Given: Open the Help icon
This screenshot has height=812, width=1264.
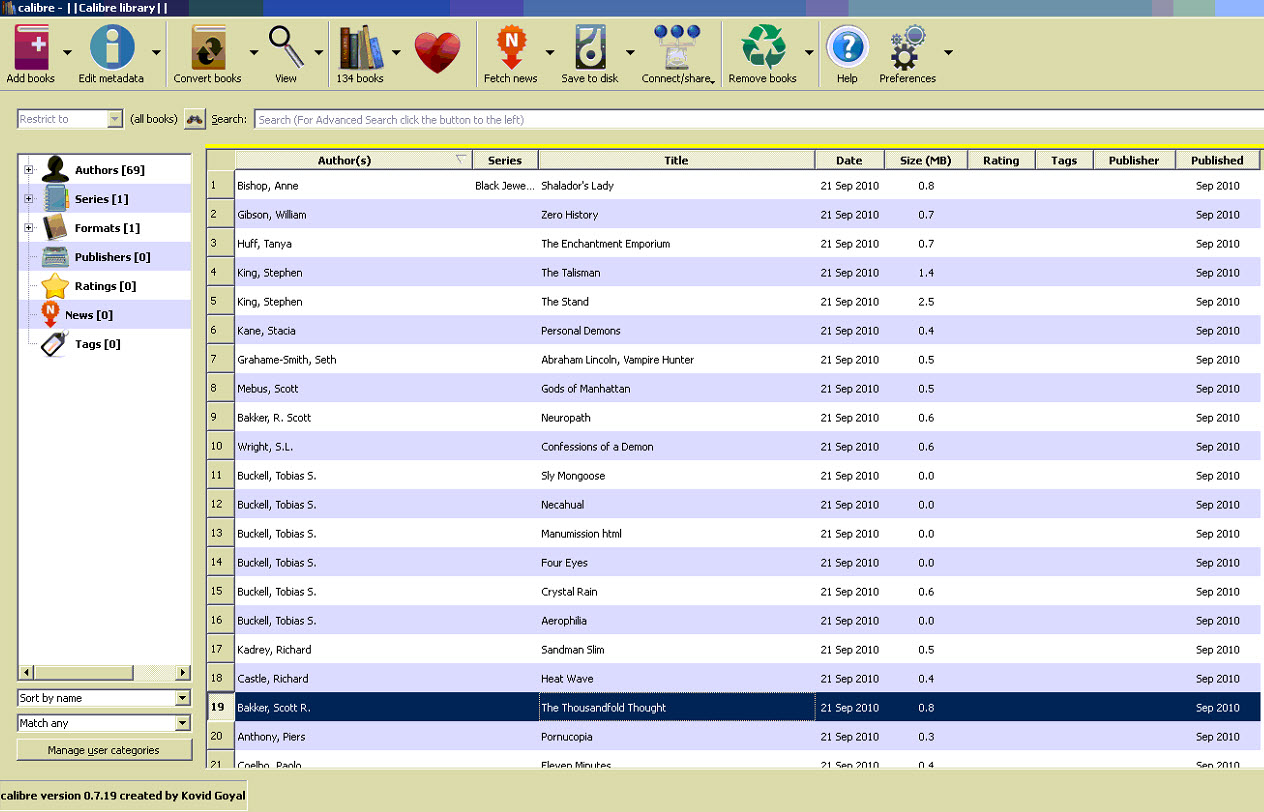Looking at the screenshot, I should click(x=847, y=47).
